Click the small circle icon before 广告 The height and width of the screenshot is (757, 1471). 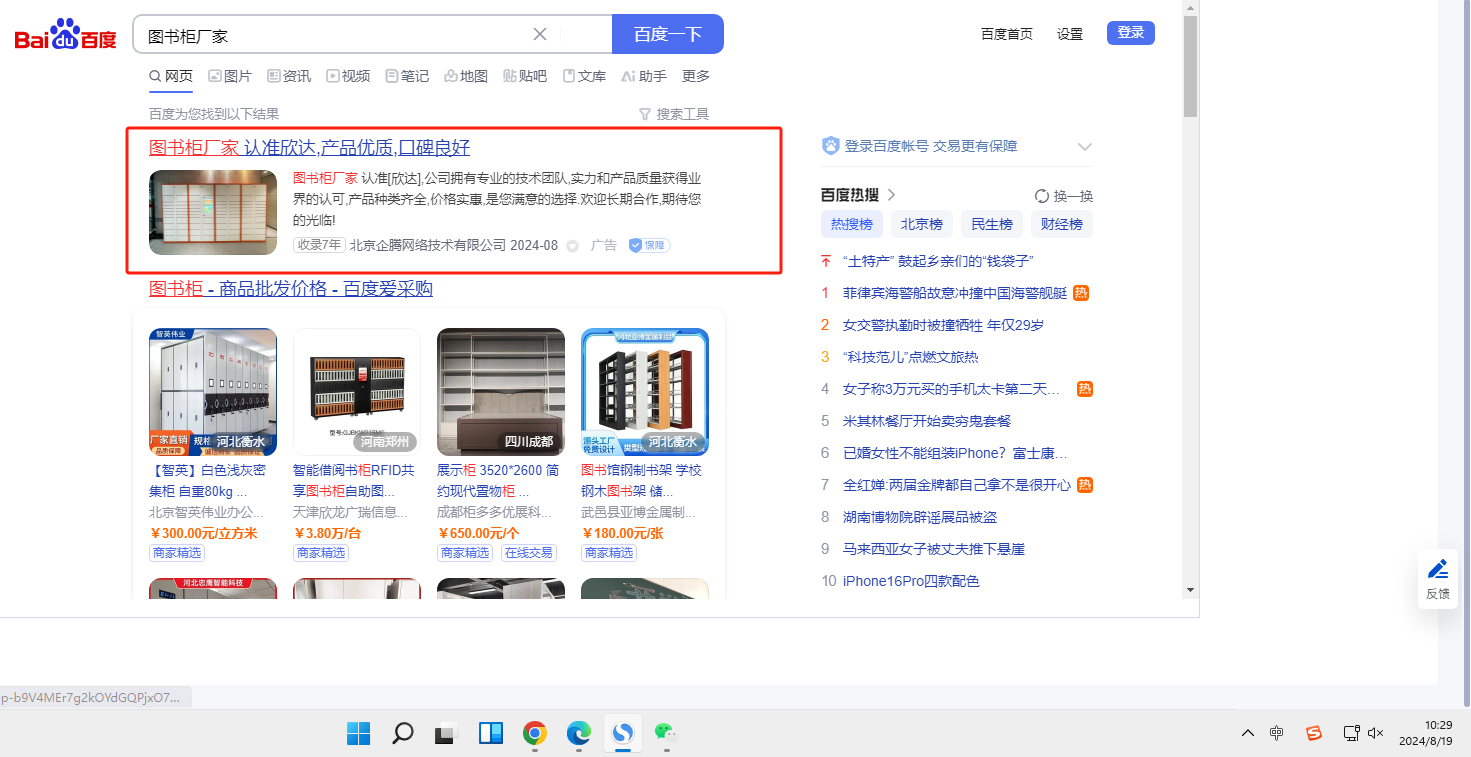pyautogui.click(x=573, y=246)
